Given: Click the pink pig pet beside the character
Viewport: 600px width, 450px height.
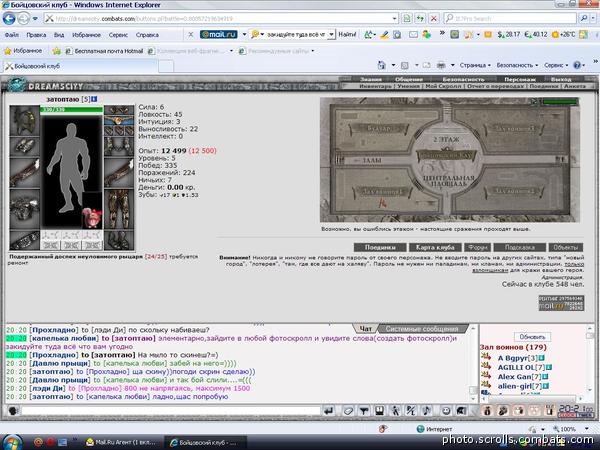Looking at the screenshot, I should pyautogui.click(x=92, y=217).
